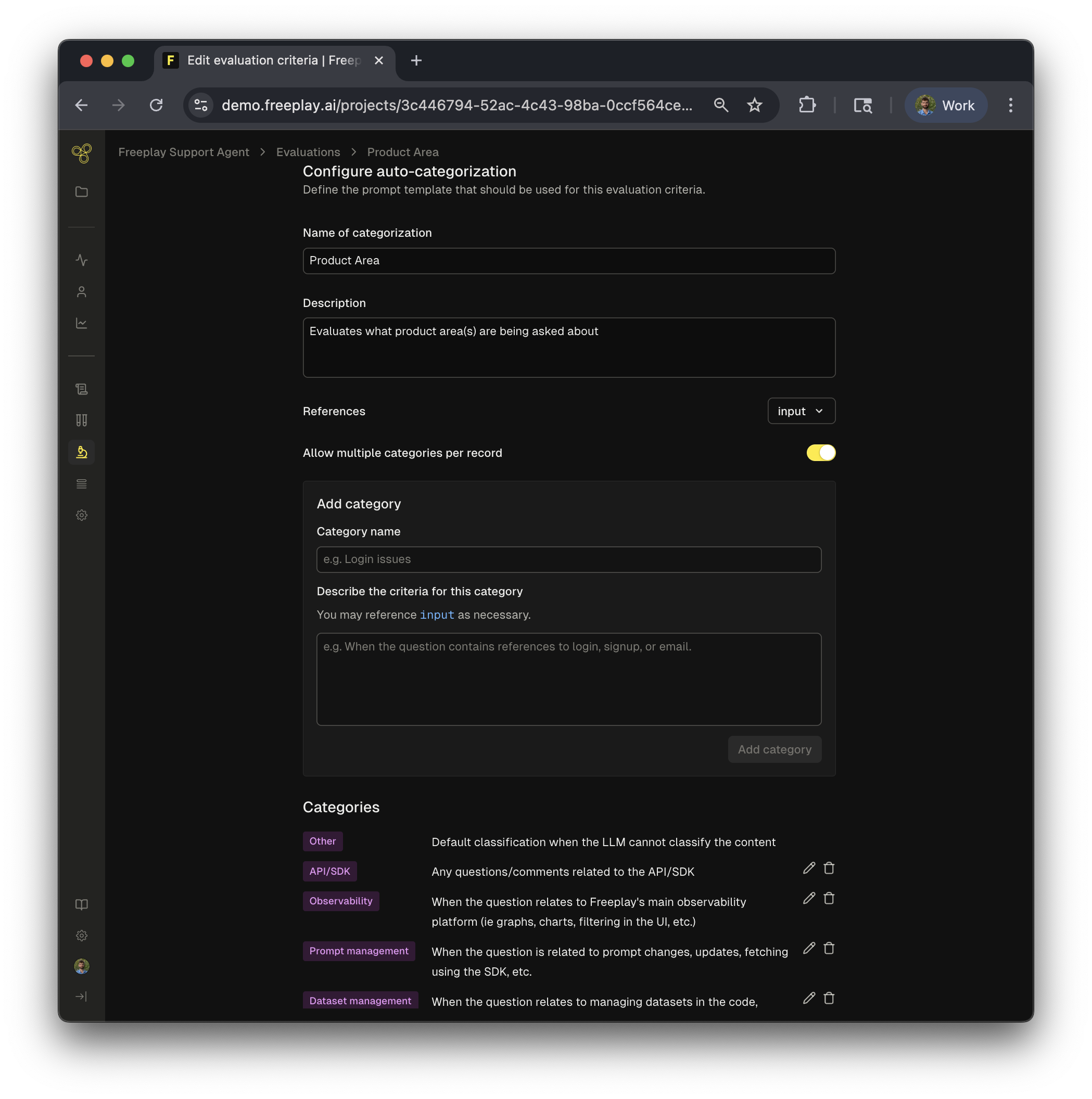
Task: Go to the Evaluations breadcrumb
Action: pyautogui.click(x=308, y=152)
